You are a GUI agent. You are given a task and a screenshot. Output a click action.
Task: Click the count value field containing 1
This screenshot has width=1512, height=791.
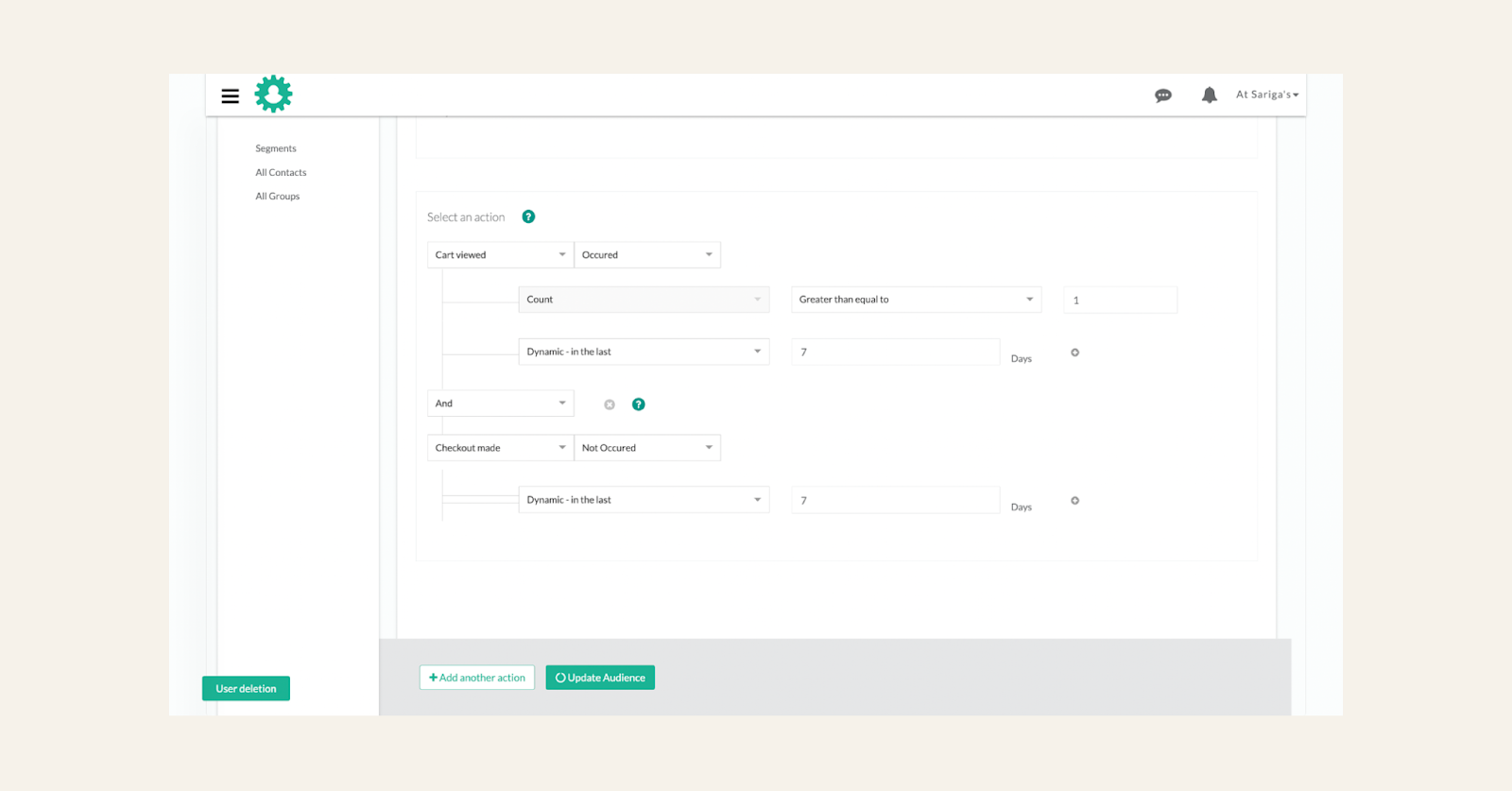point(1121,300)
